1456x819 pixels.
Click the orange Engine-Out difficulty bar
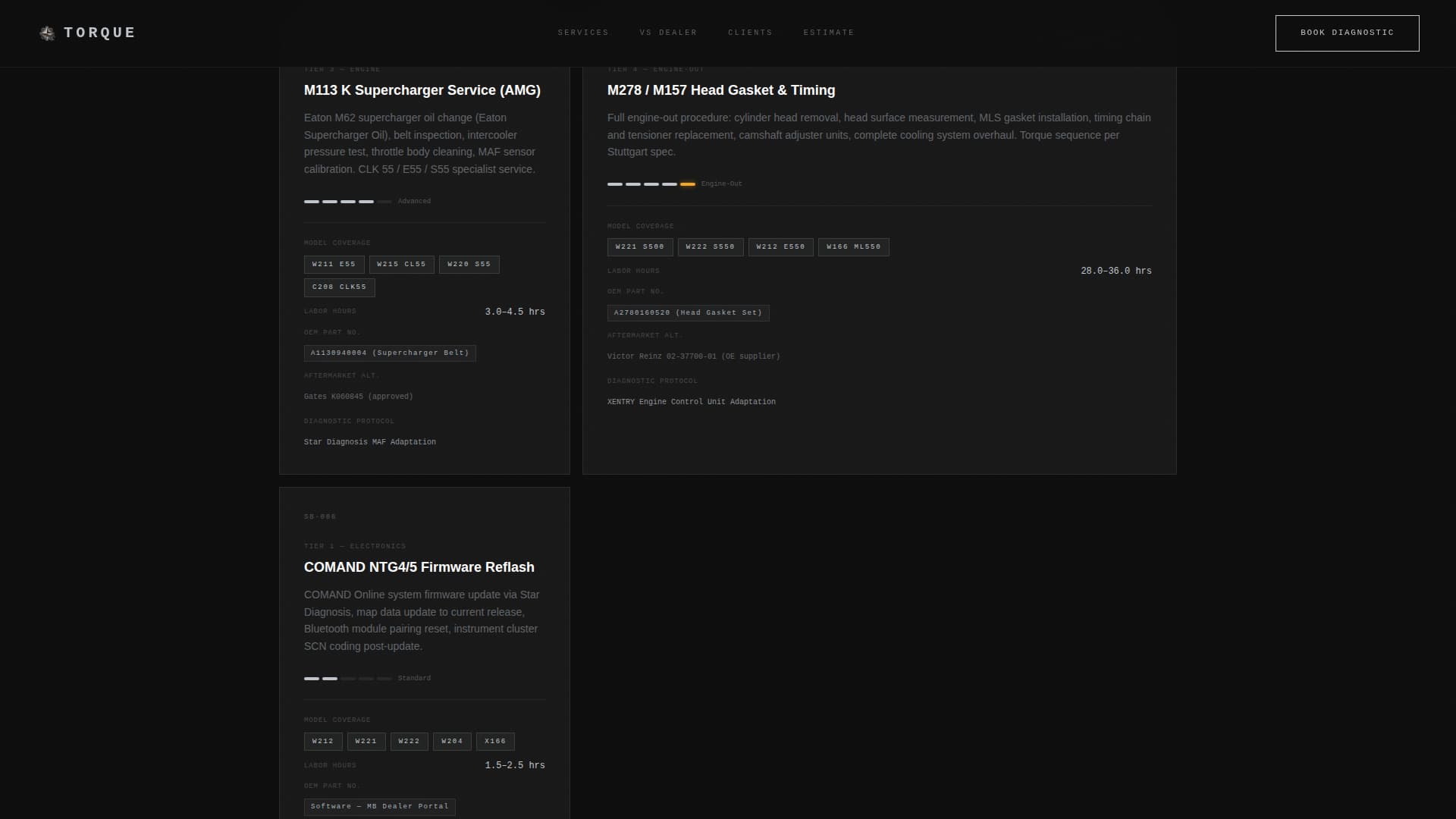[x=687, y=184]
